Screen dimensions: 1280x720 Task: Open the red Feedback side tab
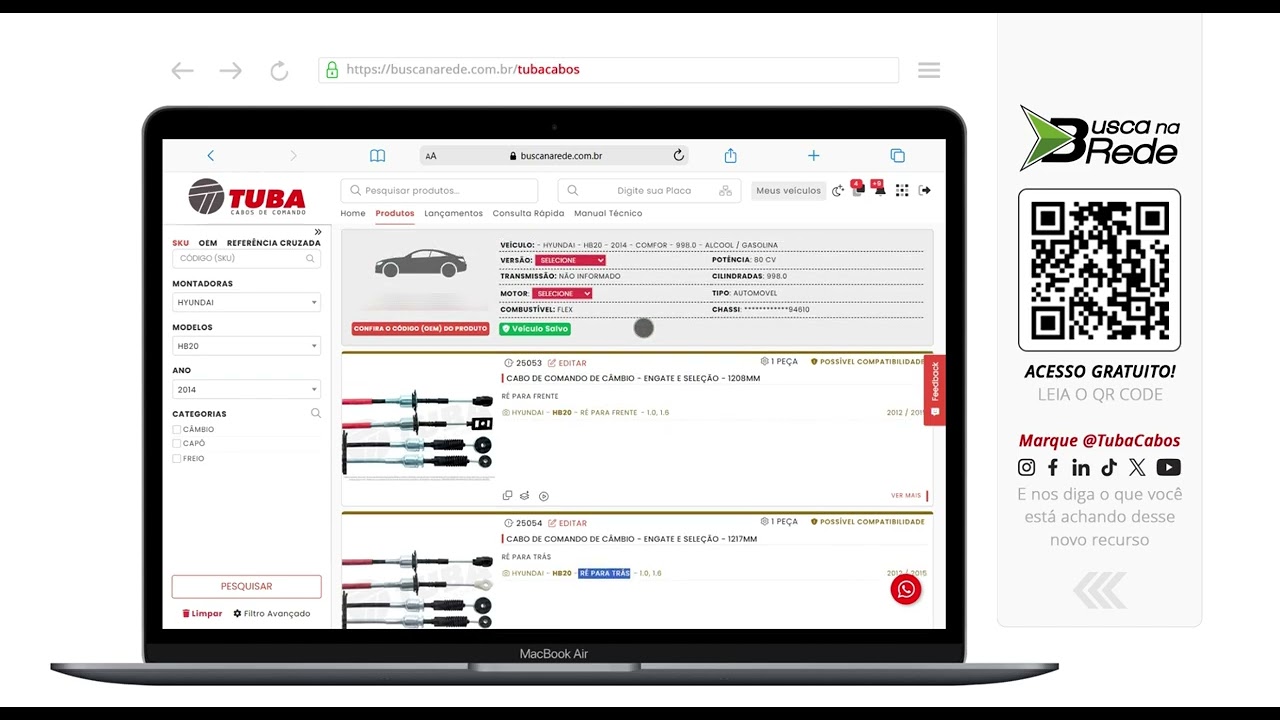coord(935,390)
